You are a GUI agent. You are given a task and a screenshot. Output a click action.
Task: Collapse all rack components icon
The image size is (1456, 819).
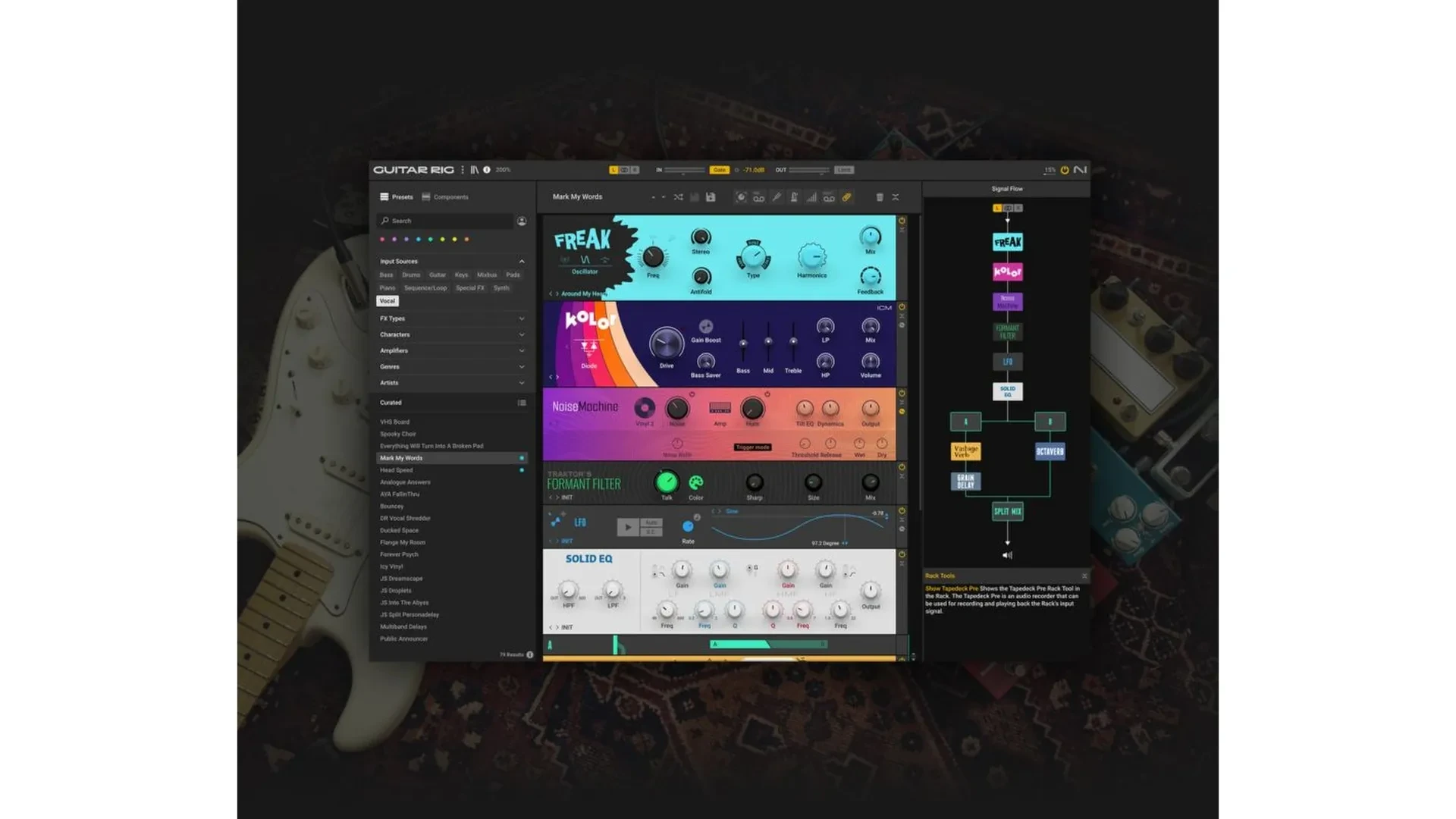896,197
